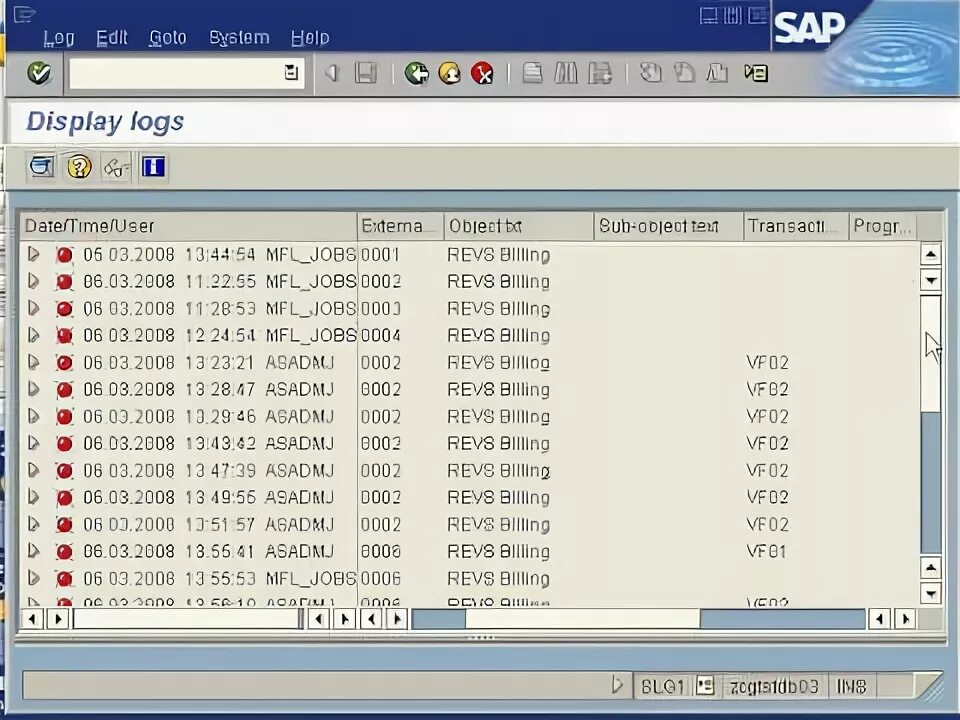Click the vertical scrollbar thumb
960x720 pixels.
point(931,353)
